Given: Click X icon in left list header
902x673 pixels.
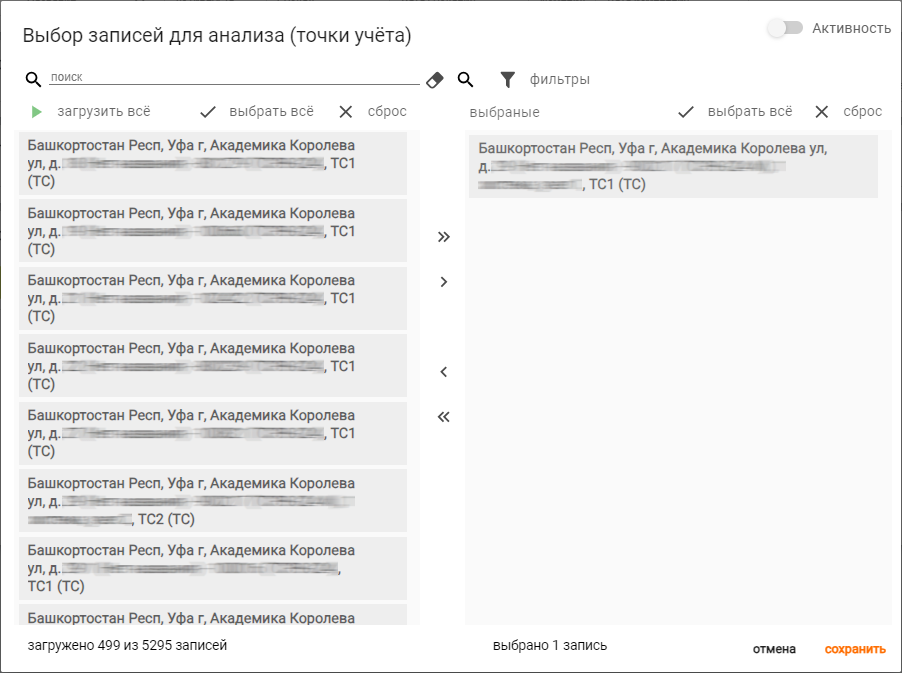Looking at the screenshot, I should 346,112.
